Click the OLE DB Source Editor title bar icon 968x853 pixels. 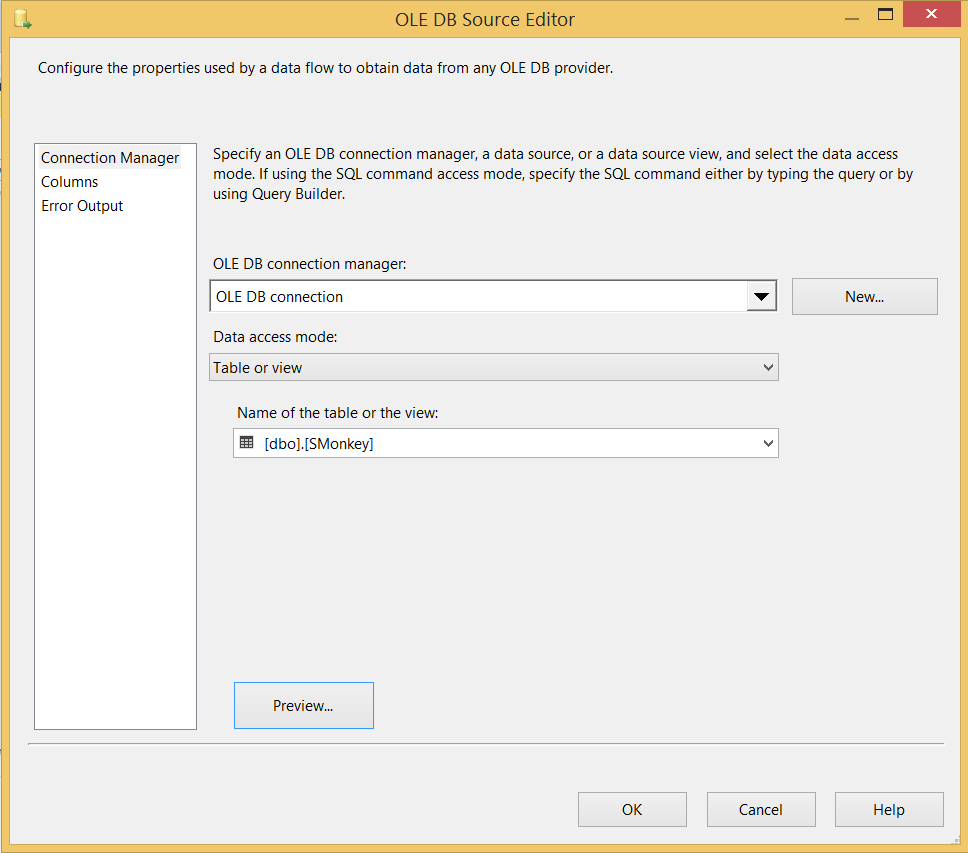(x=23, y=19)
